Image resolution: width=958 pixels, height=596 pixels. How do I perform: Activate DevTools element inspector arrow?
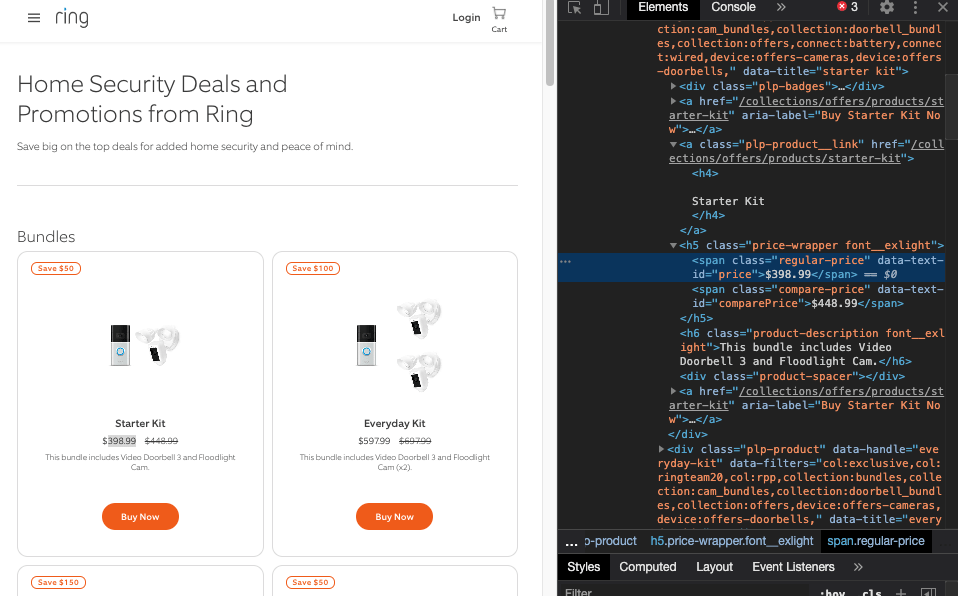pos(574,7)
